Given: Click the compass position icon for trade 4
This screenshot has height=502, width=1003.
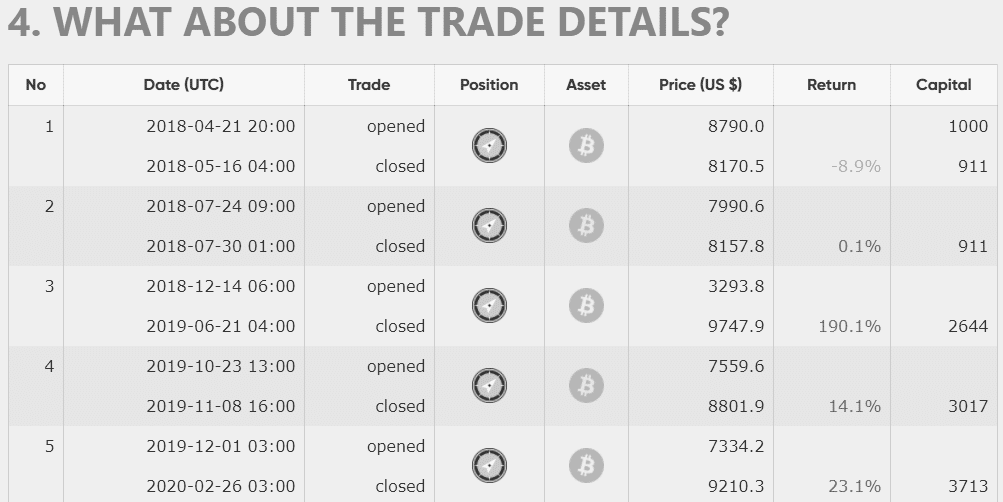Looking at the screenshot, I should [489, 386].
